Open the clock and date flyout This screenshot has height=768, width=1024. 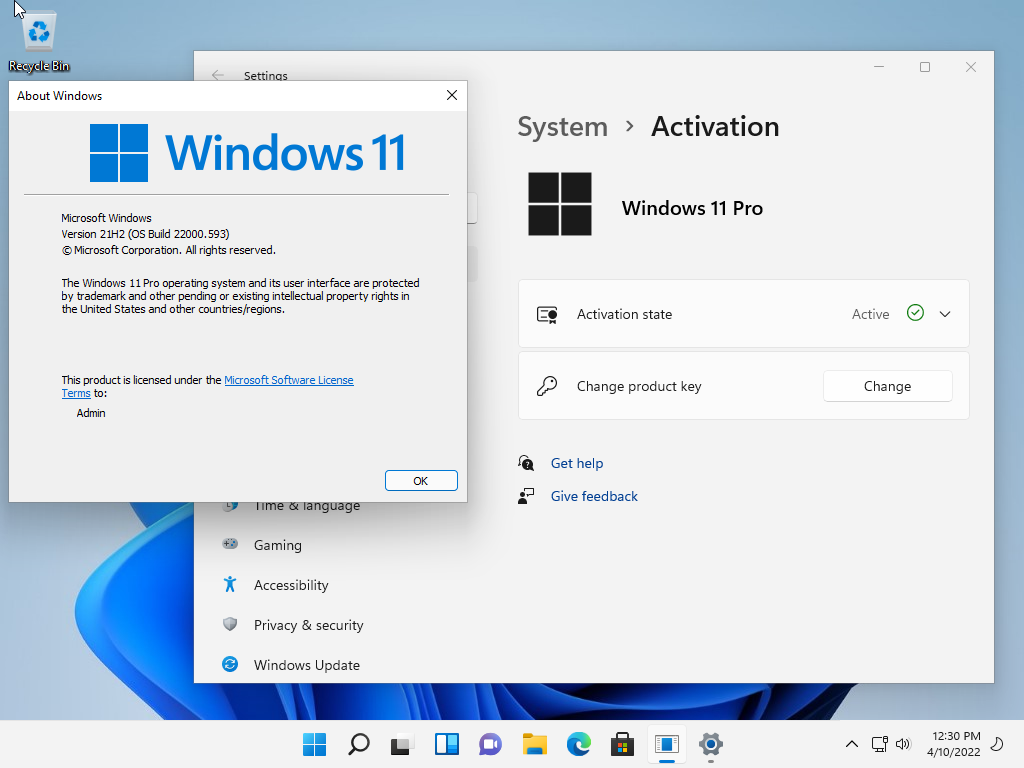click(x=953, y=744)
